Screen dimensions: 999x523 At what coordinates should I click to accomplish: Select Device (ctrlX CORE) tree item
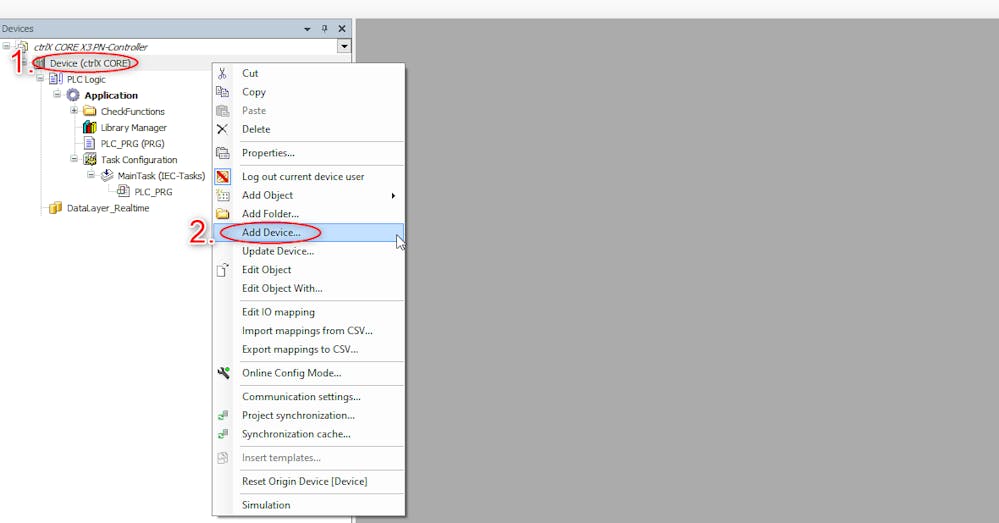pyautogui.click(x=90, y=63)
